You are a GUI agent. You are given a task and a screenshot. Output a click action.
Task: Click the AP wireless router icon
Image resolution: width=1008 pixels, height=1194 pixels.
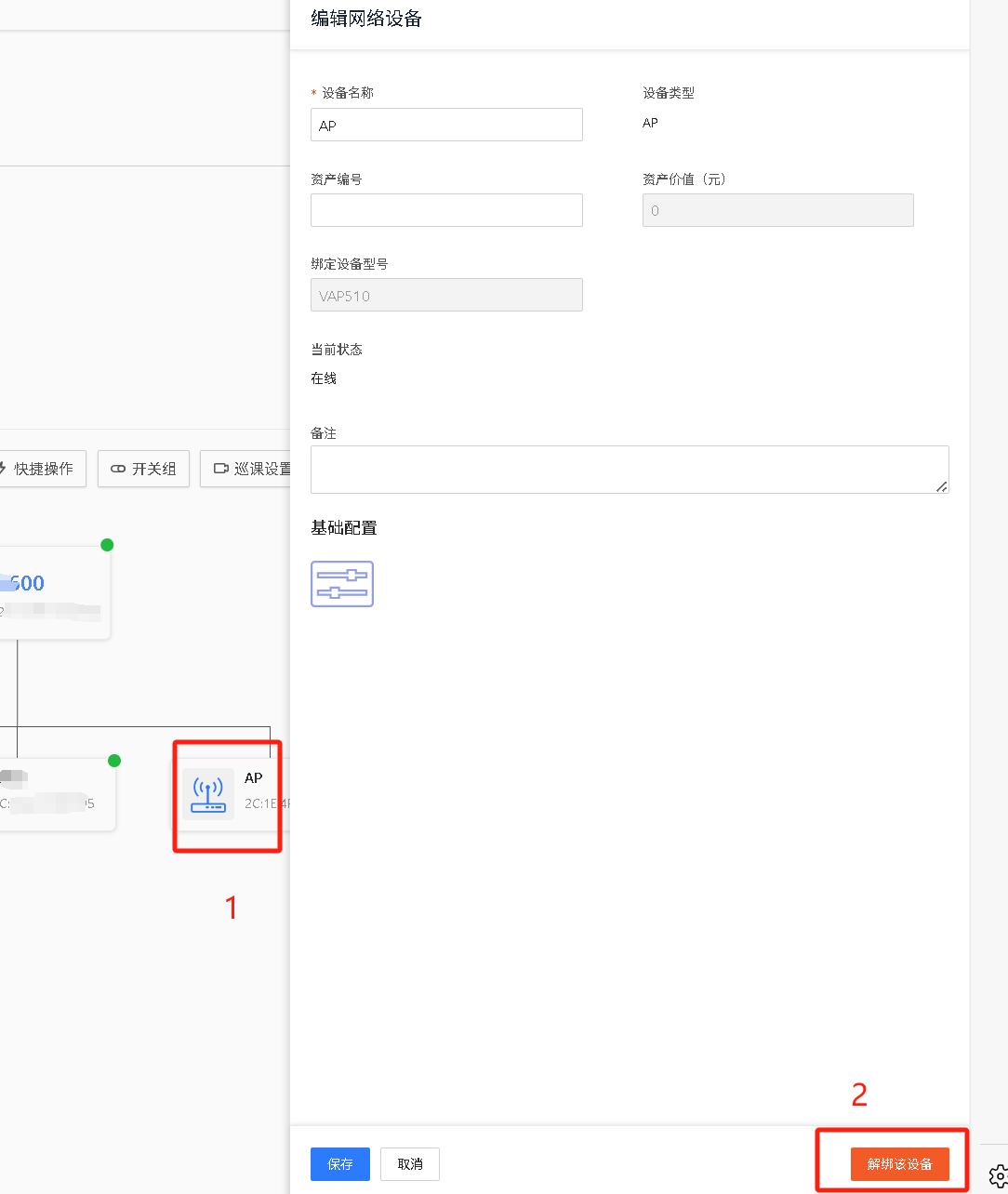point(208,794)
